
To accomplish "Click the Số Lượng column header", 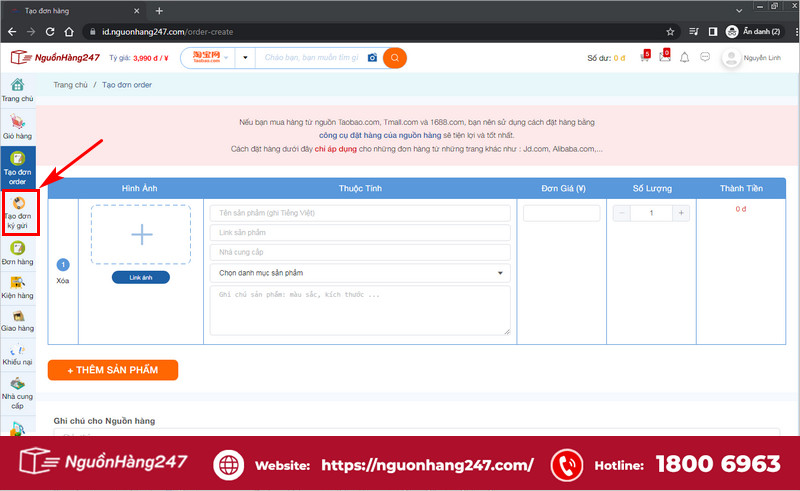I will (x=652, y=188).
